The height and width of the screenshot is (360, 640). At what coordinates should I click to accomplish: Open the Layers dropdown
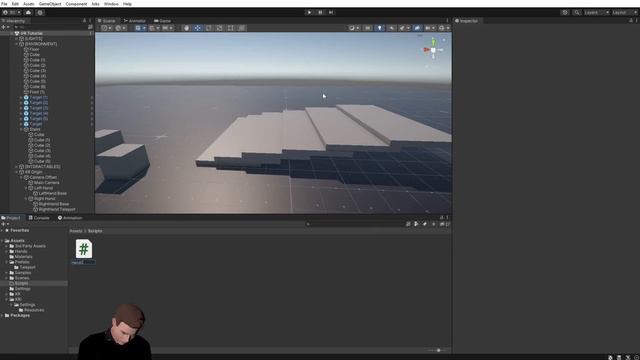pyautogui.click(x=596, y=12)
